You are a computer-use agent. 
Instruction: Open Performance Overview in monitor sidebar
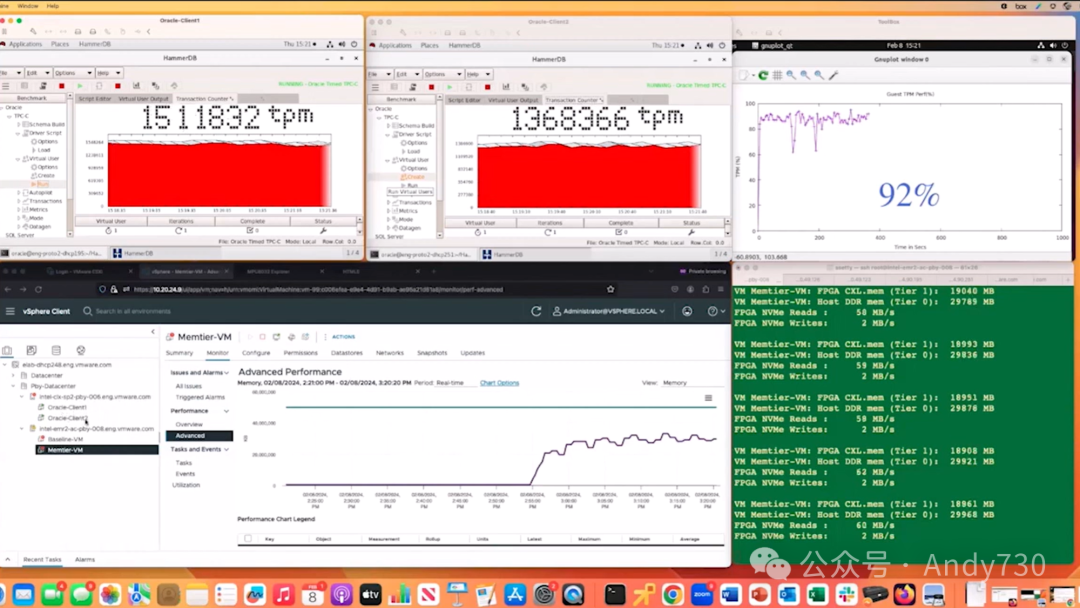tap(189, 424)
